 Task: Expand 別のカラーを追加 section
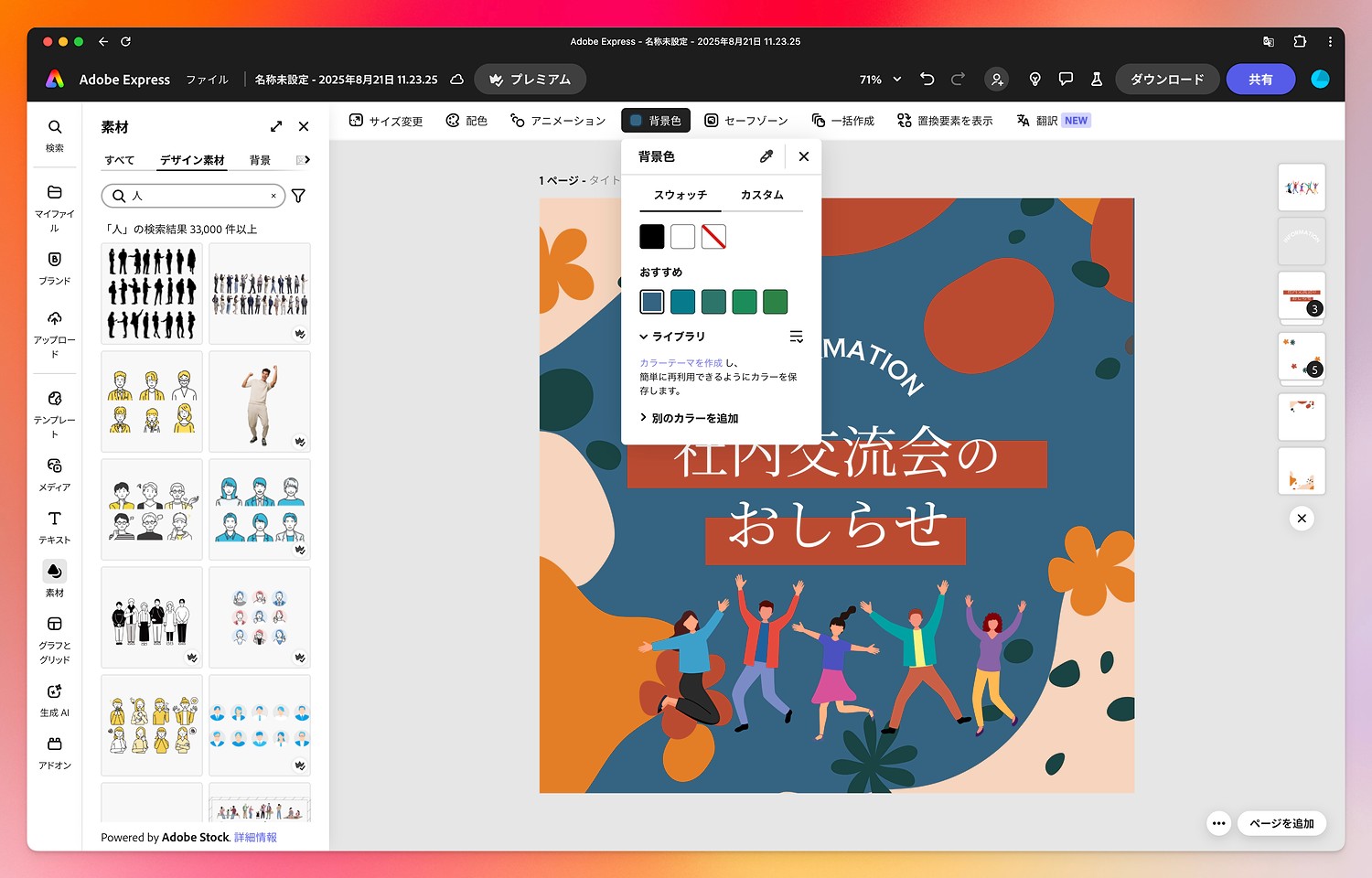point(689,418)
